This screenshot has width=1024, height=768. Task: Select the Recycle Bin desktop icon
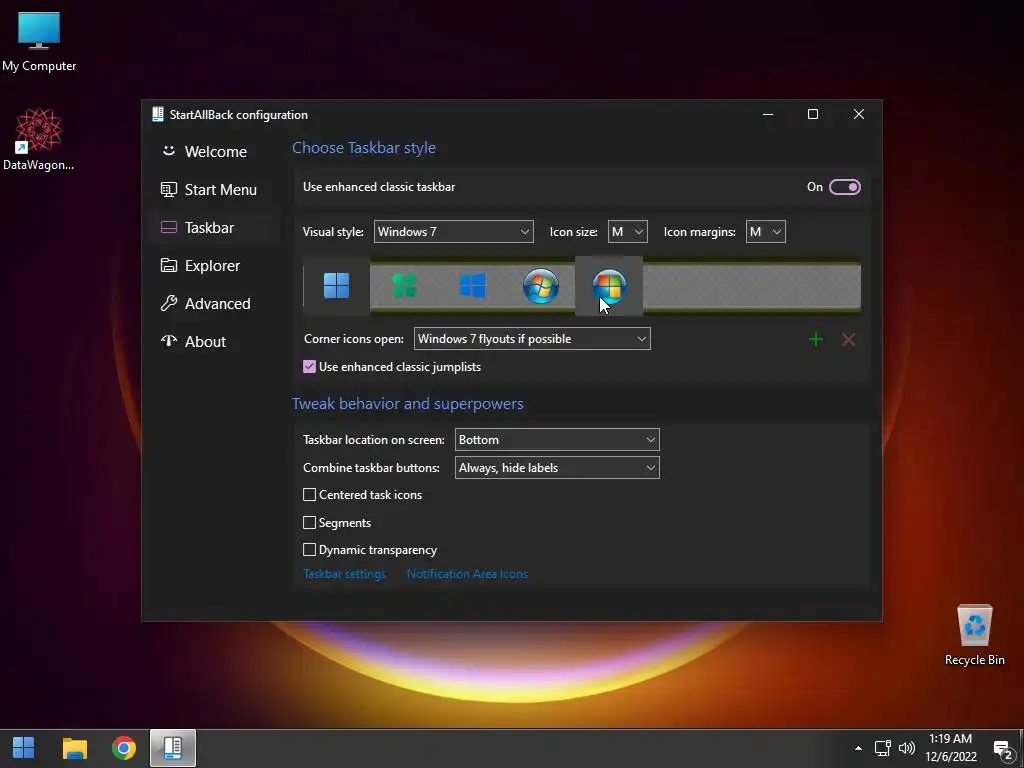tap(974, 635)
